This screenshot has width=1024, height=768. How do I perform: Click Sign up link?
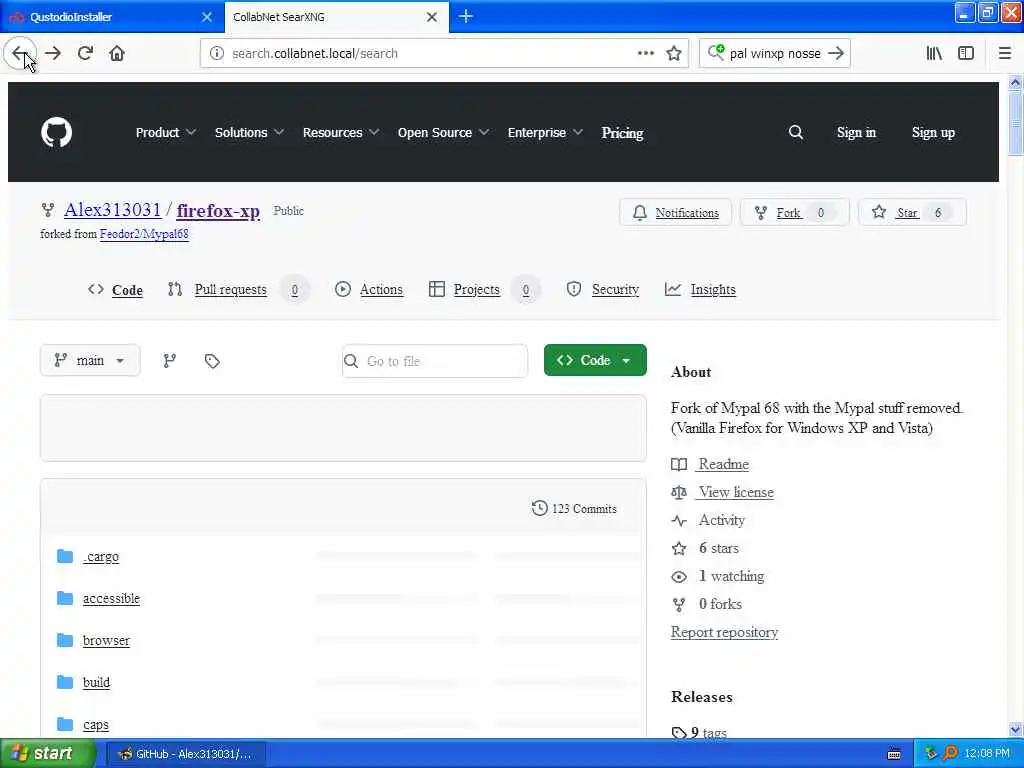933,133
